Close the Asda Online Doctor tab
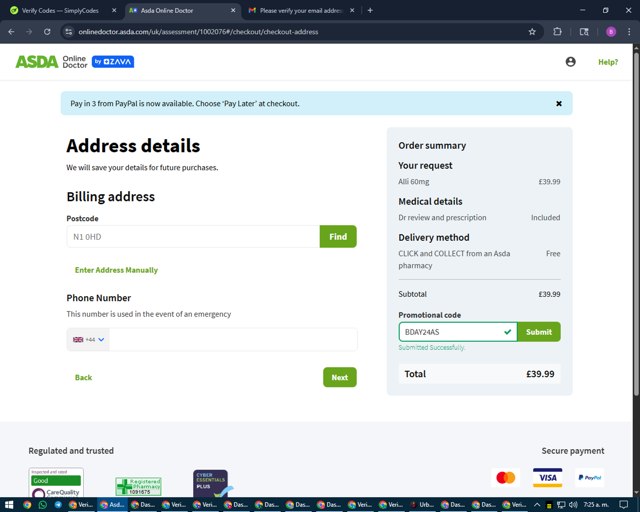 pyautogui.click(x=233, y=11)
